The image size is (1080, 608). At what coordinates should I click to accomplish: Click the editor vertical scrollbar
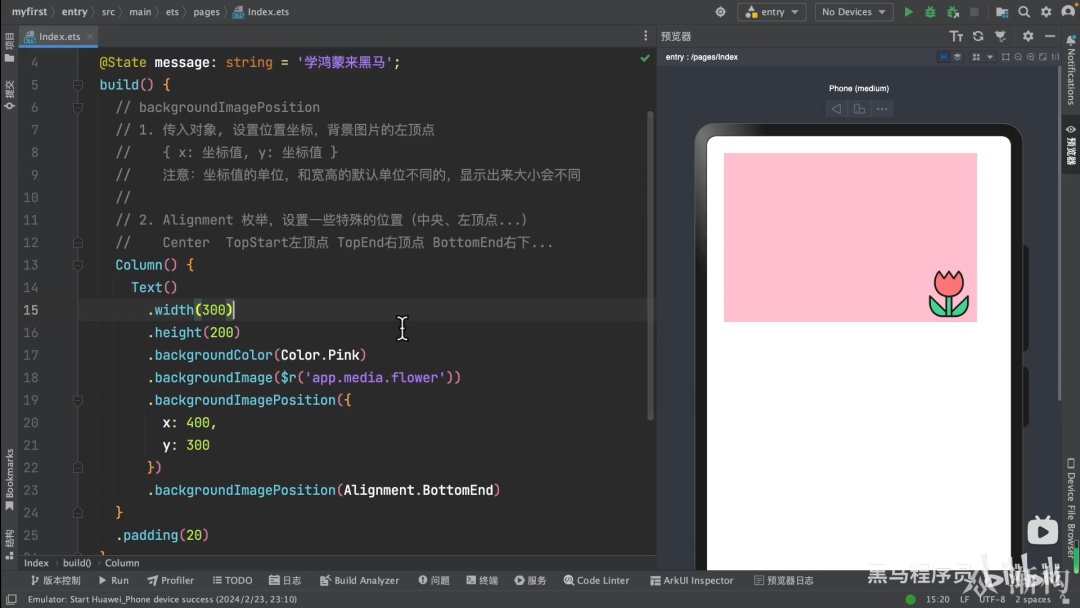650,265
